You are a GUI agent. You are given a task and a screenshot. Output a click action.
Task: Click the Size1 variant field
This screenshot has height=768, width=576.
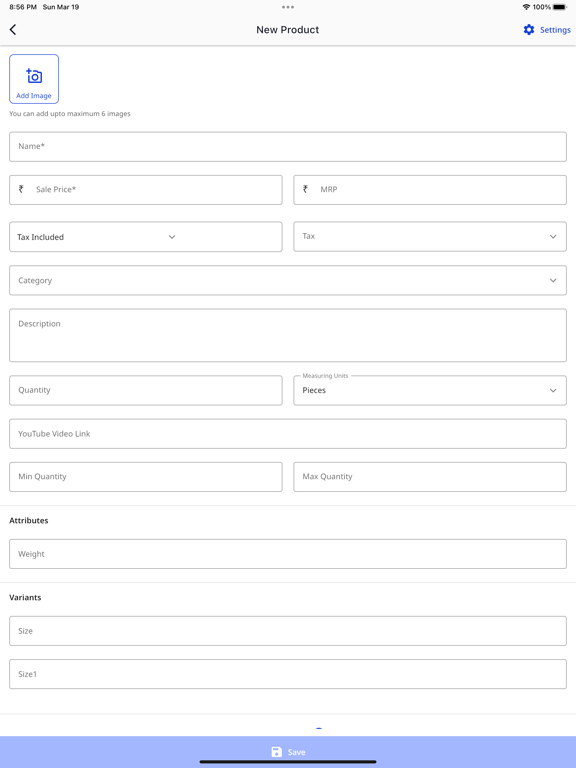(x=288, y=674)
